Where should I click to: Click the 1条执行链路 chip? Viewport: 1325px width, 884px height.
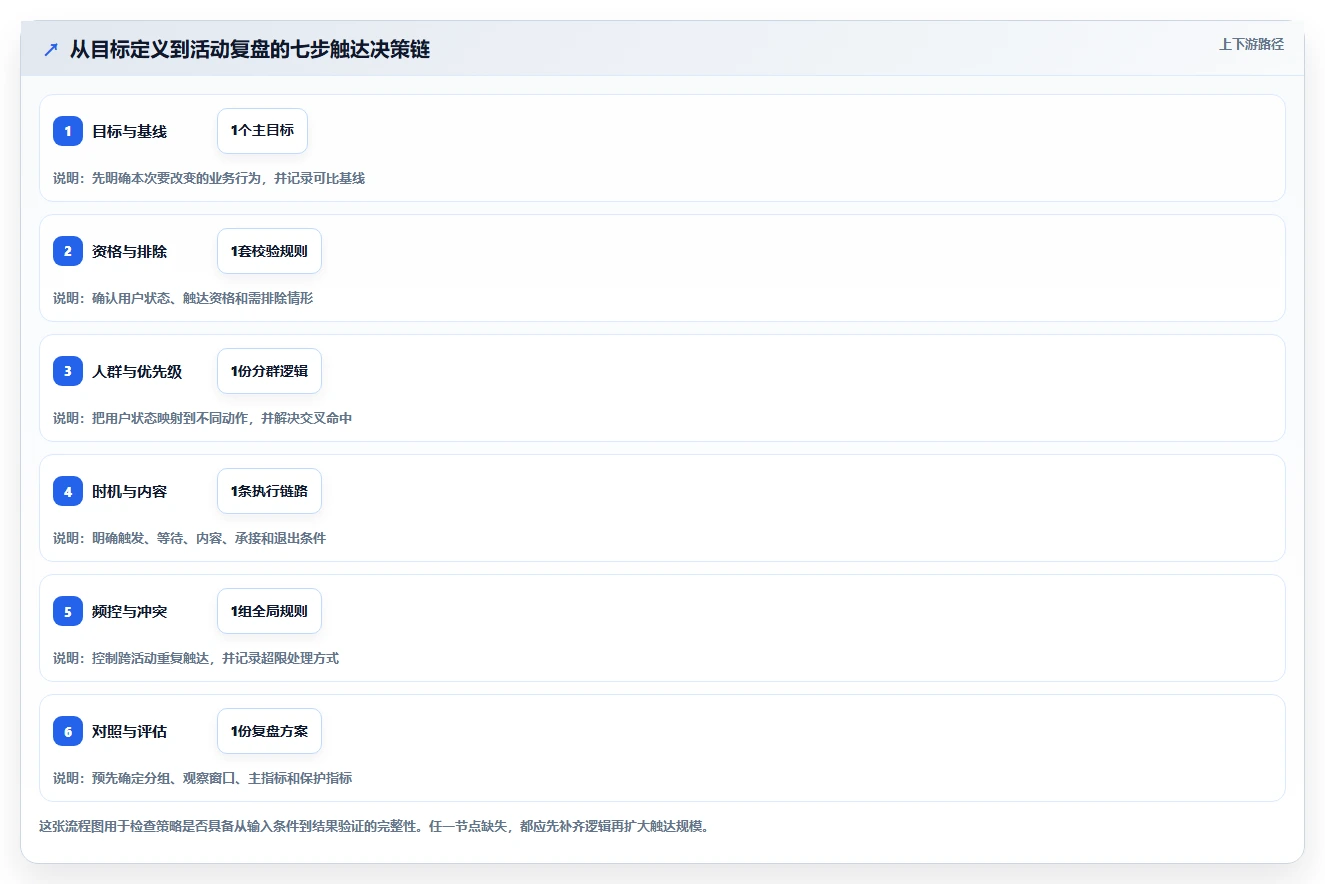tap(269, 491)
